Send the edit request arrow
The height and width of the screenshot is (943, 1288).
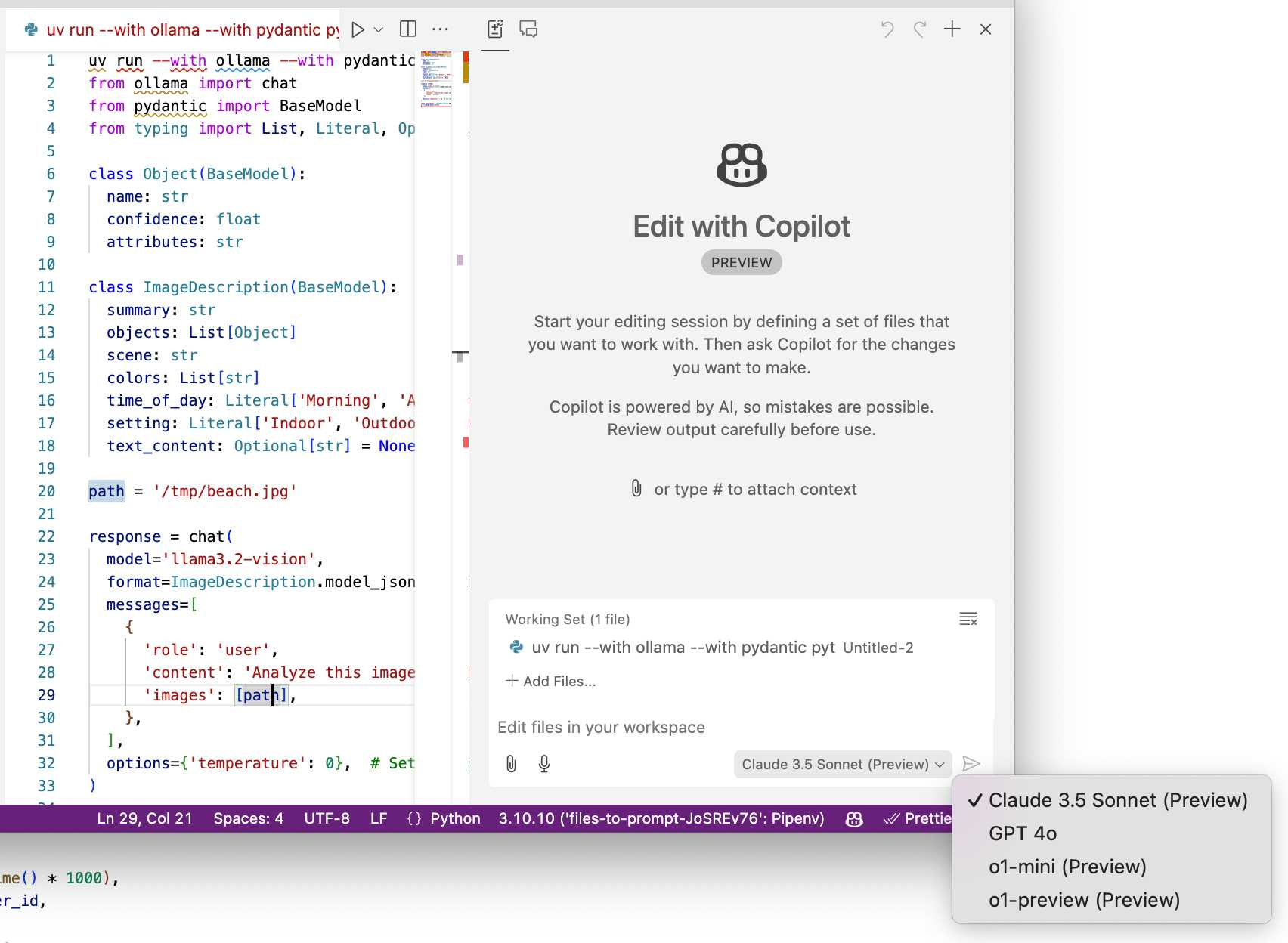[971, 764]
